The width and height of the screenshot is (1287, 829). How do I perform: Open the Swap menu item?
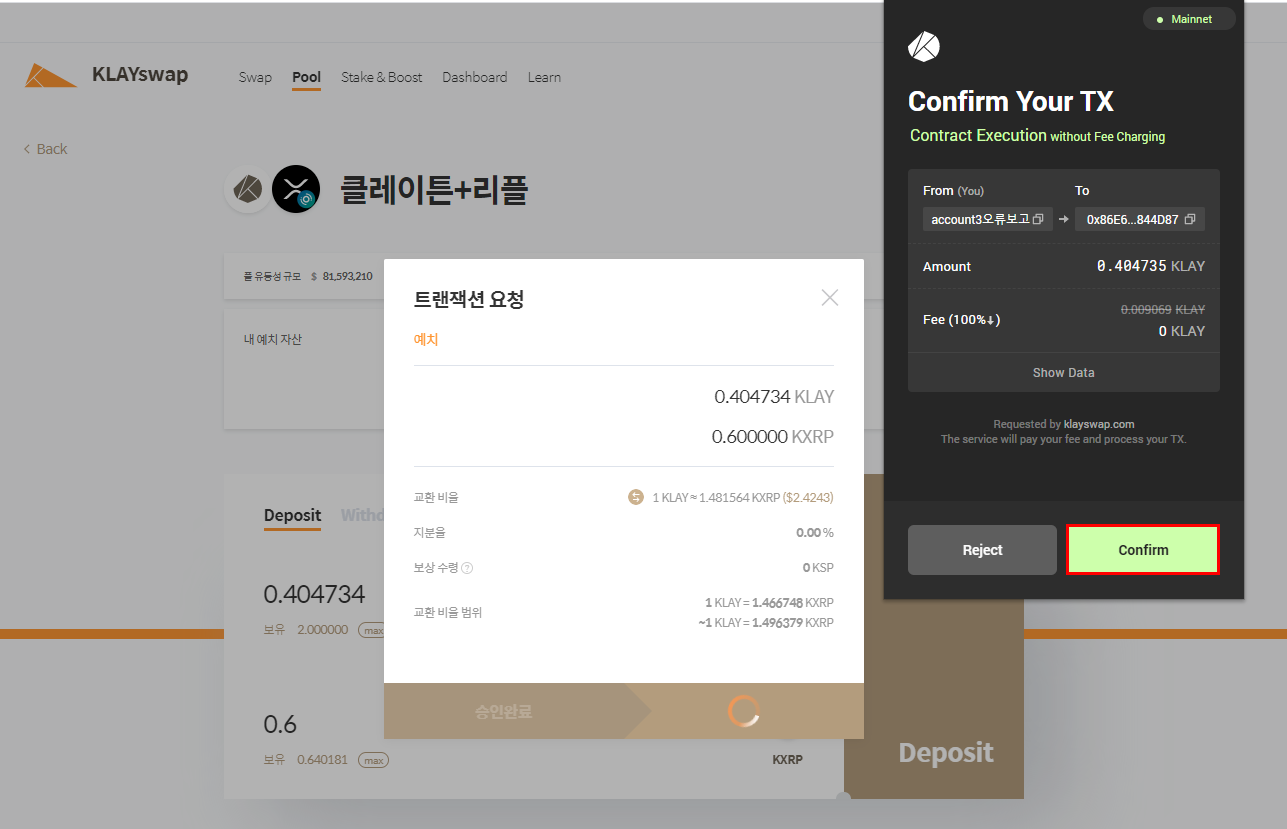[255, 77]
